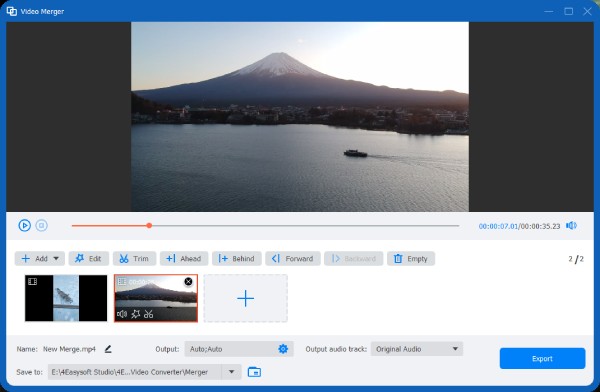Maximize the Video Merger window

tap(569, 11)
